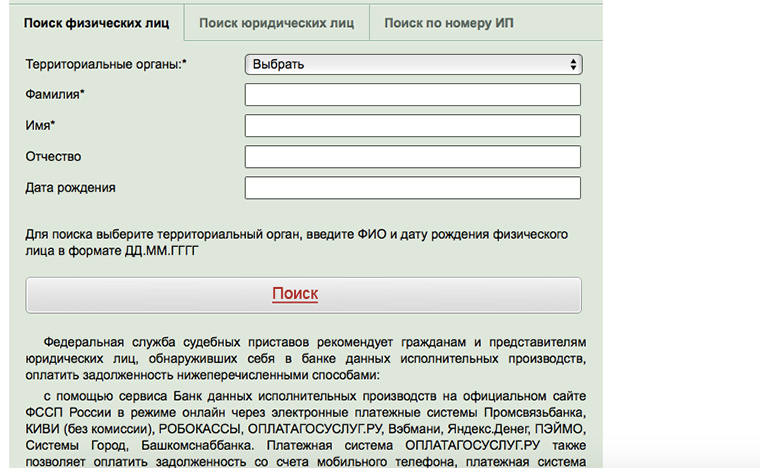Click the paragraph listing payment systems like КИВИ
The width and height of the screenshot is (760, 468).
[x=303, y=430]
